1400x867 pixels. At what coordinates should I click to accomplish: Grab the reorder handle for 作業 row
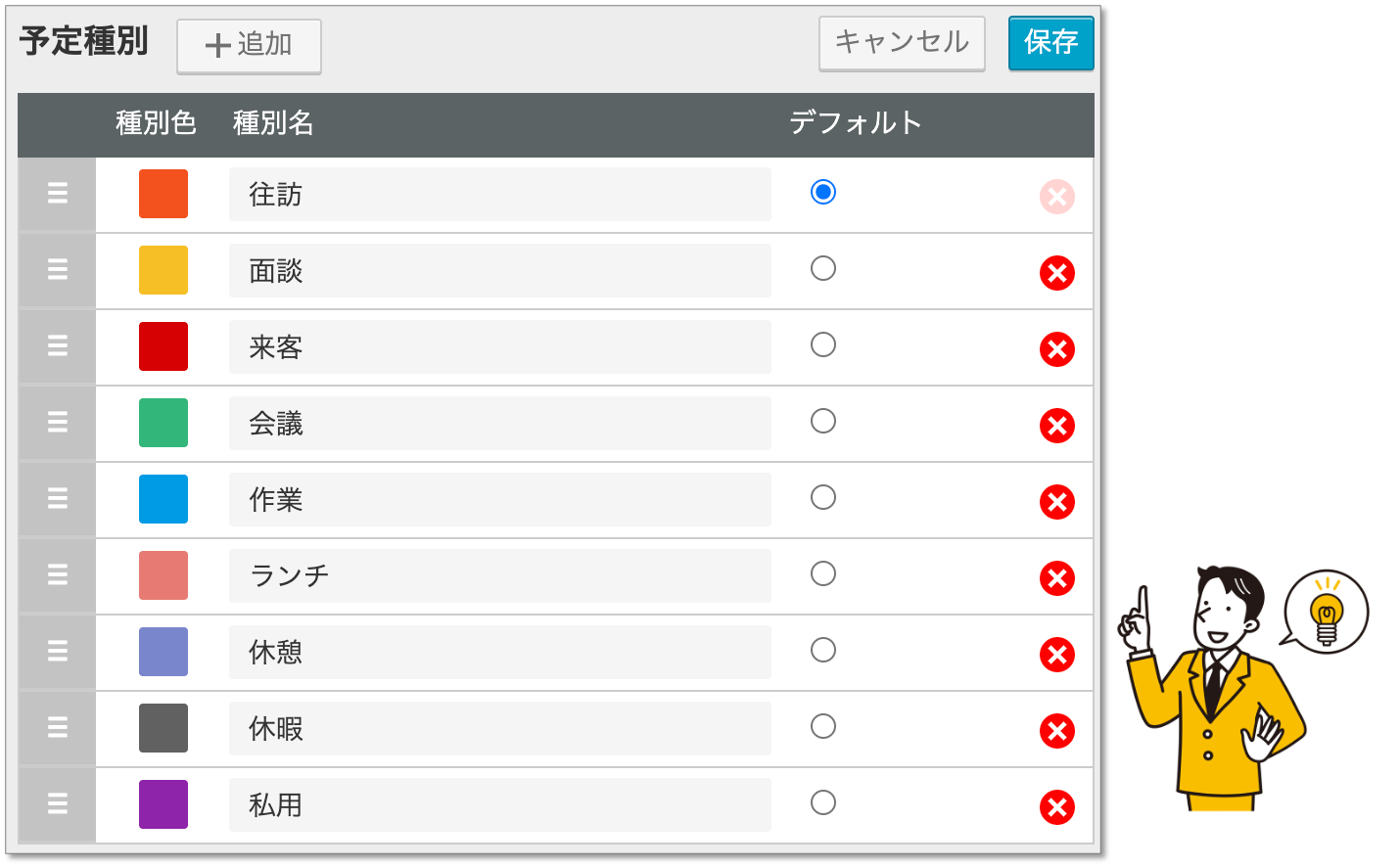pyautogui.click(x=58, y=499)
